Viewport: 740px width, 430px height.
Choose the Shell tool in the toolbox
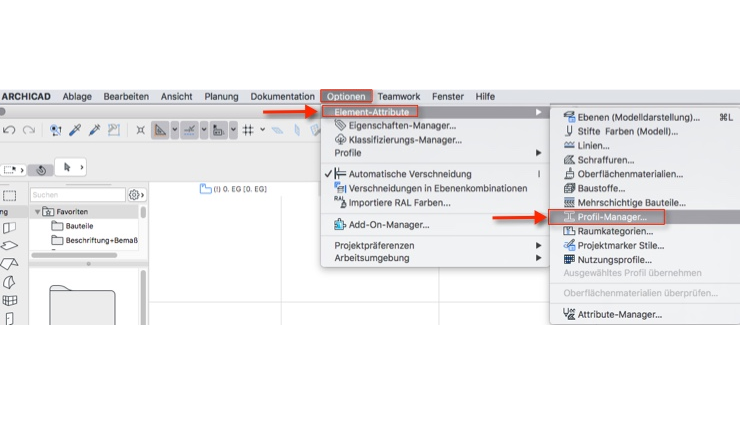pos(9,282)
